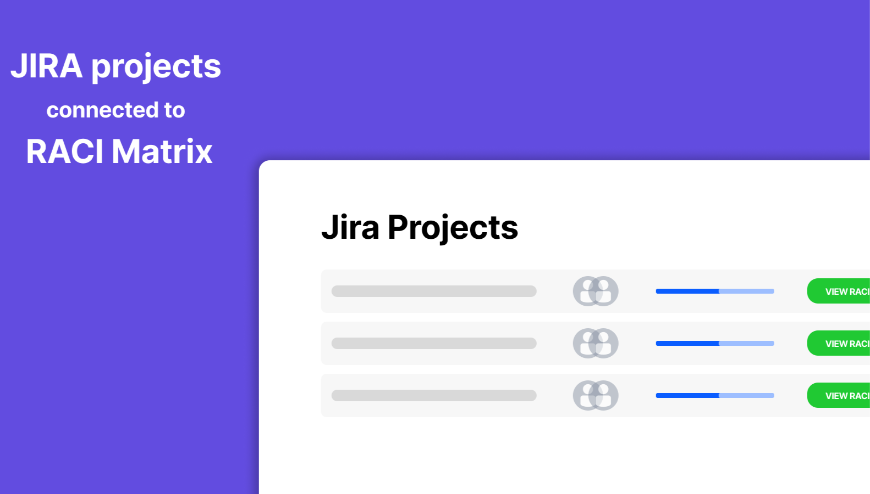Click View RACI button in third project row
This screenshot has height=494, width=870.
[840, 395]
